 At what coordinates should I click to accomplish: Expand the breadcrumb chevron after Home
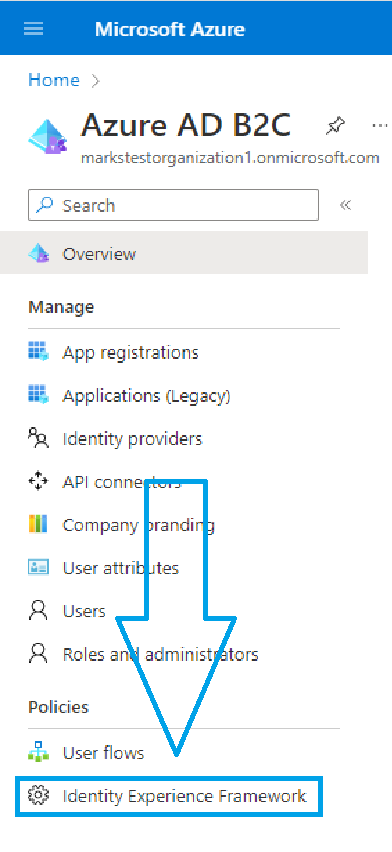pos(96,81)
